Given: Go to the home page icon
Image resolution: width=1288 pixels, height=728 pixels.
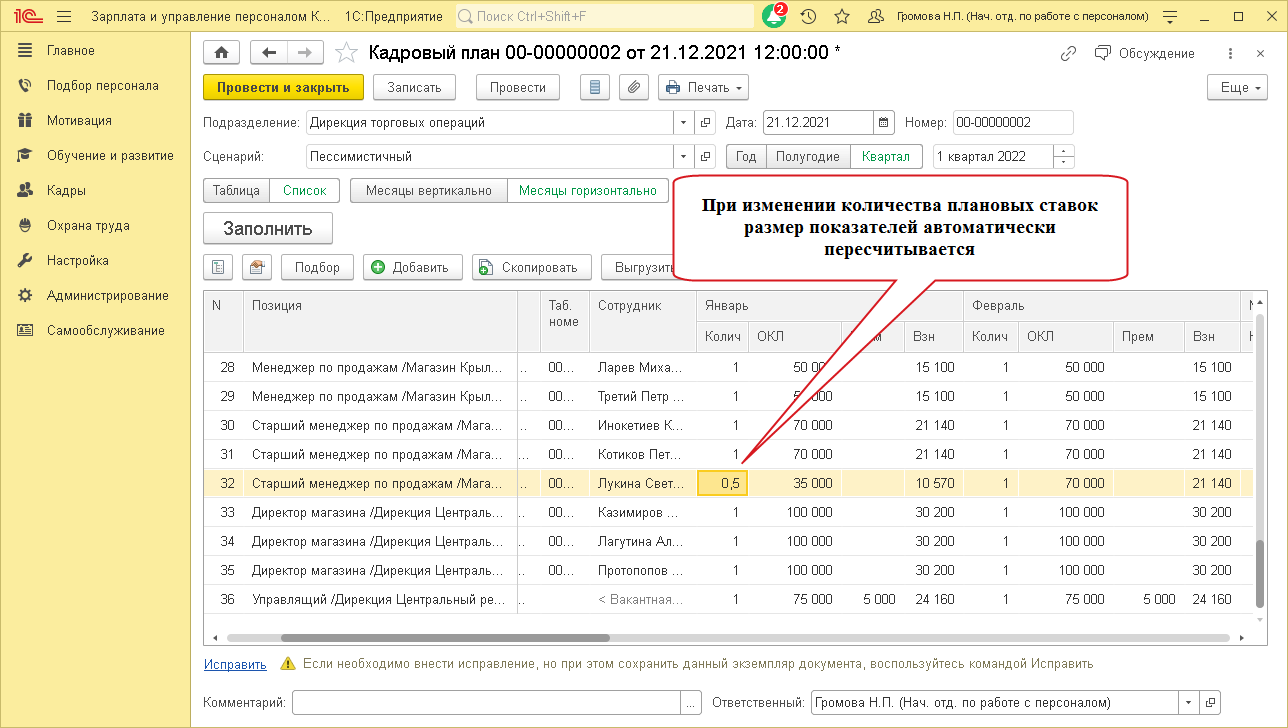Looking at the screenshot, I should [221, 53].
